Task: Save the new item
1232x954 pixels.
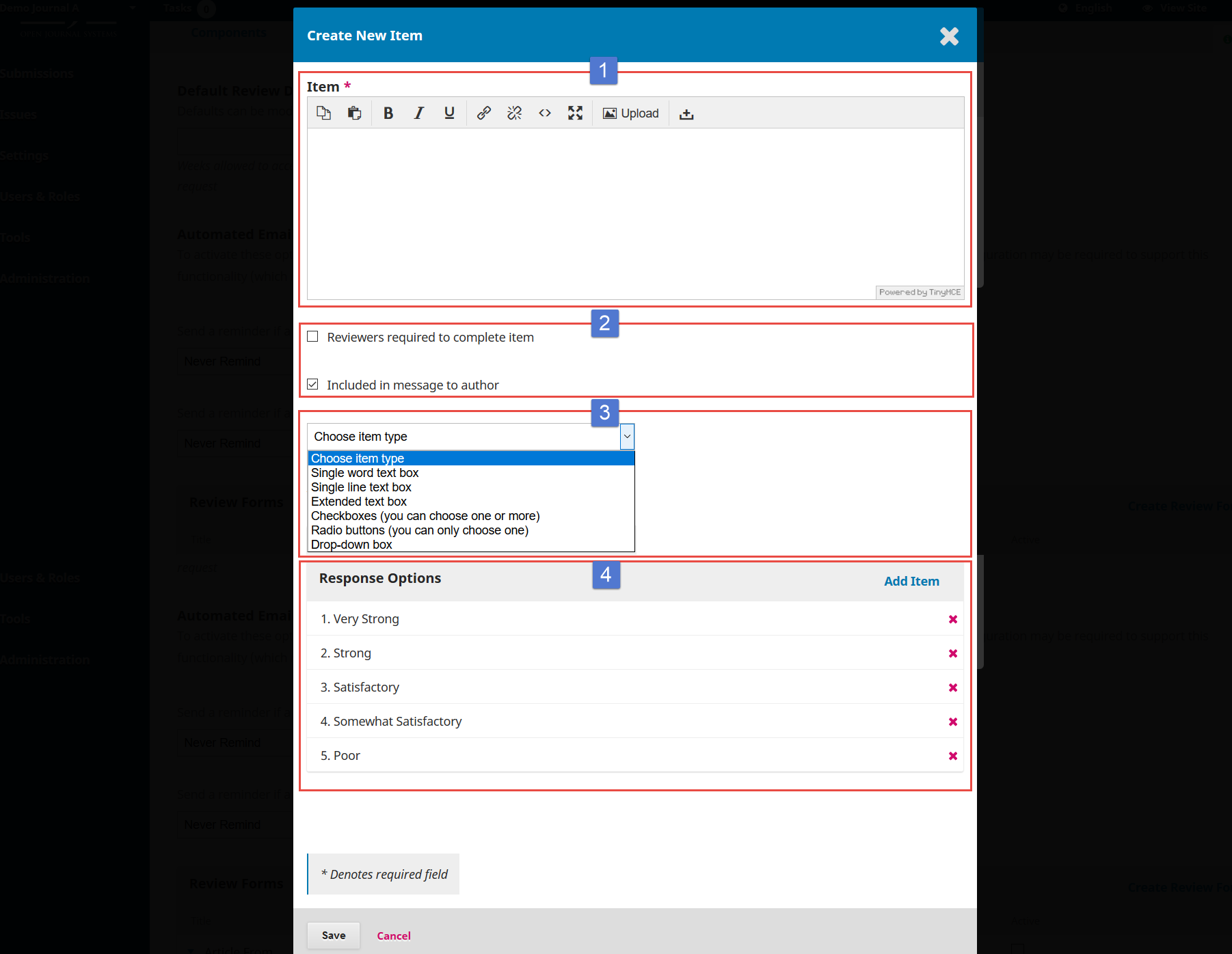Action: click(x=333, y=936)
